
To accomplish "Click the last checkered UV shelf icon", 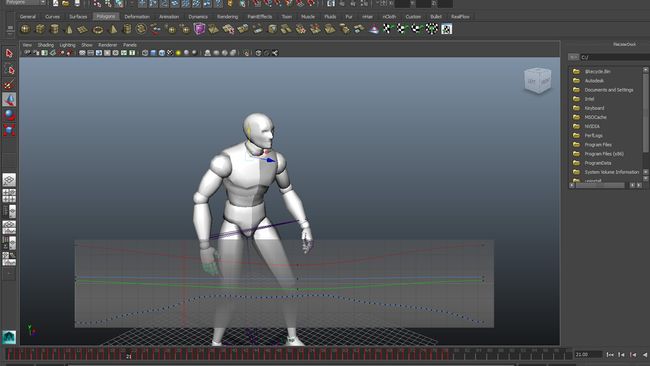I will [446, 29].
